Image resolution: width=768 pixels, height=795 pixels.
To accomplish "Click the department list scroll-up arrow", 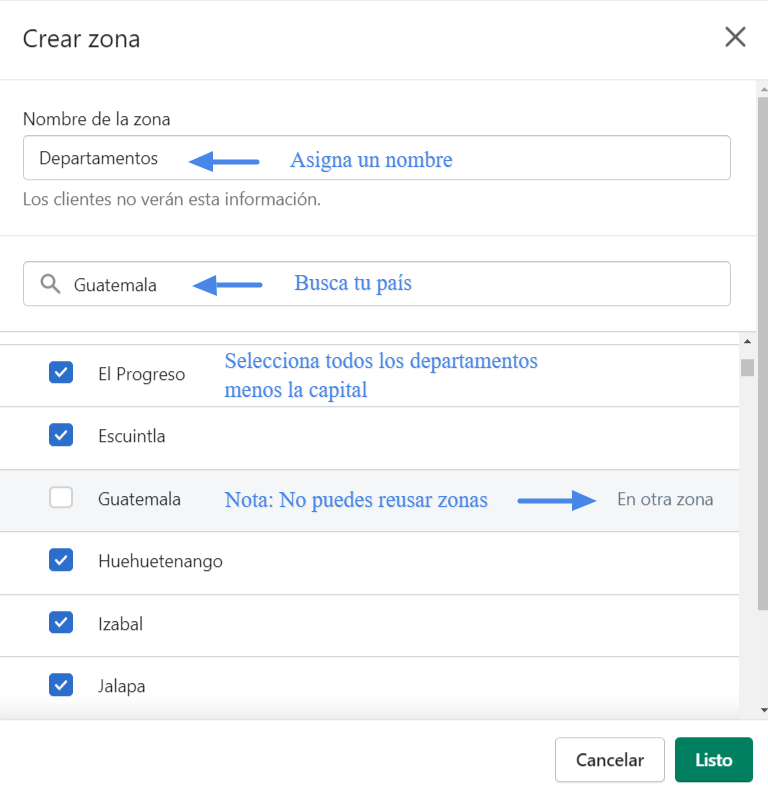I will (x=747, y=342).
